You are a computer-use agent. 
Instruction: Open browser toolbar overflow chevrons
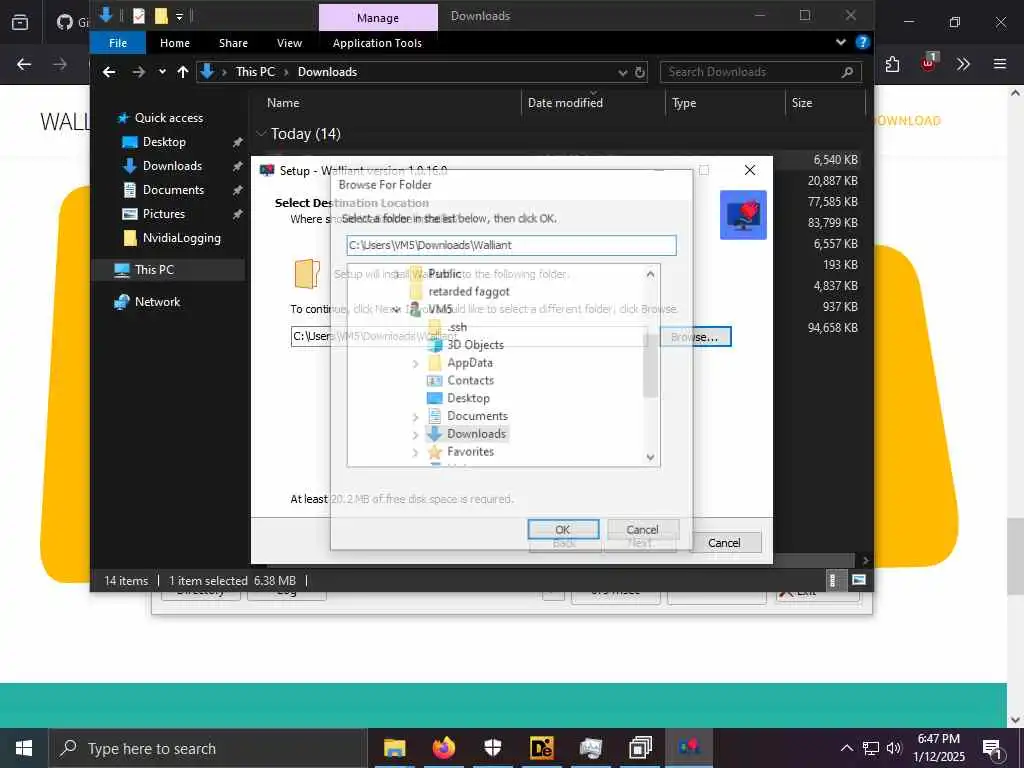pyautogui.click(x=963, y=64)
